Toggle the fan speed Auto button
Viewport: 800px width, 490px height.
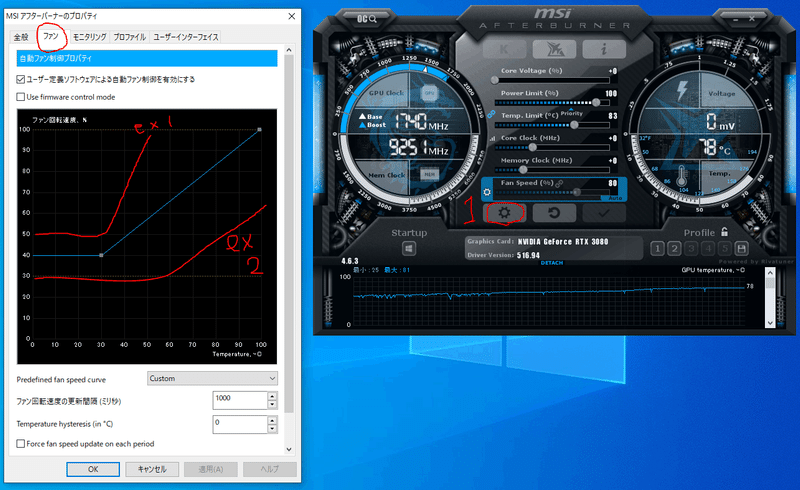615,198
